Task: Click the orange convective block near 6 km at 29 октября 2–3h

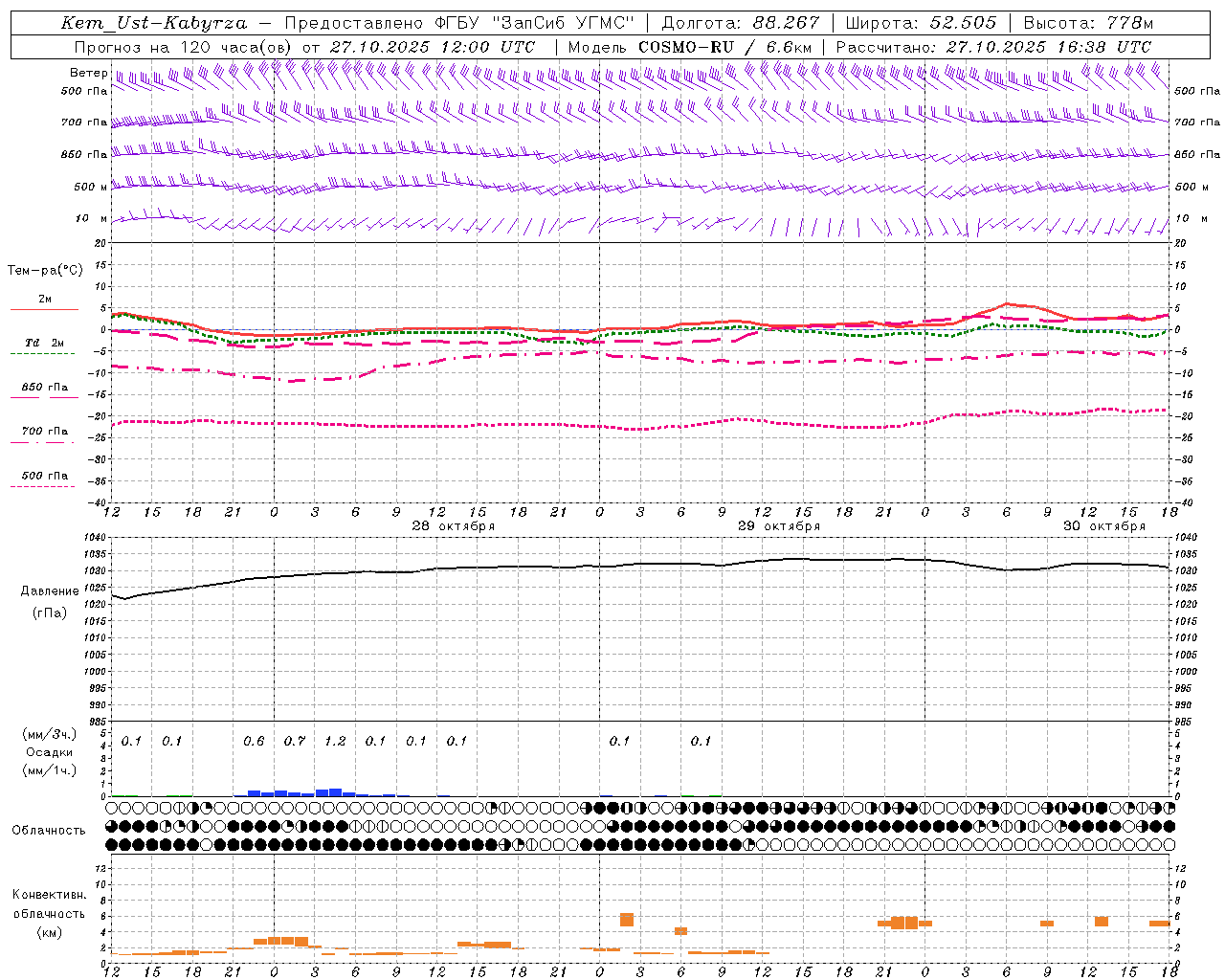Action: (x=627, y=920)
